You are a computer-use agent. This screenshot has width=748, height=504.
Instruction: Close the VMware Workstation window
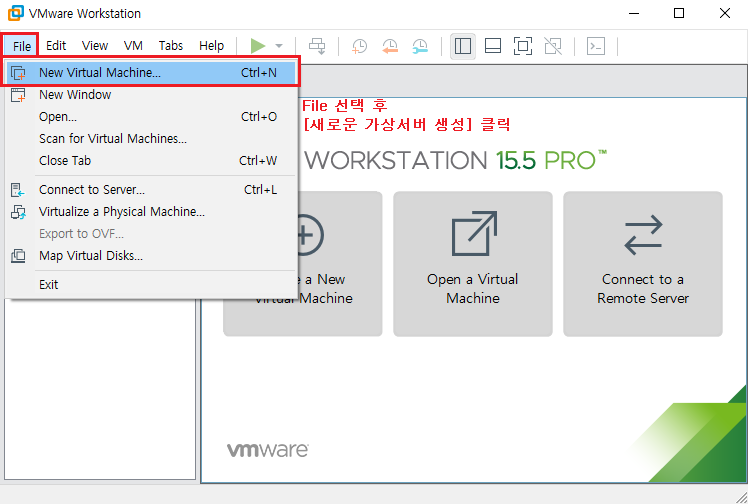[725, 13]
